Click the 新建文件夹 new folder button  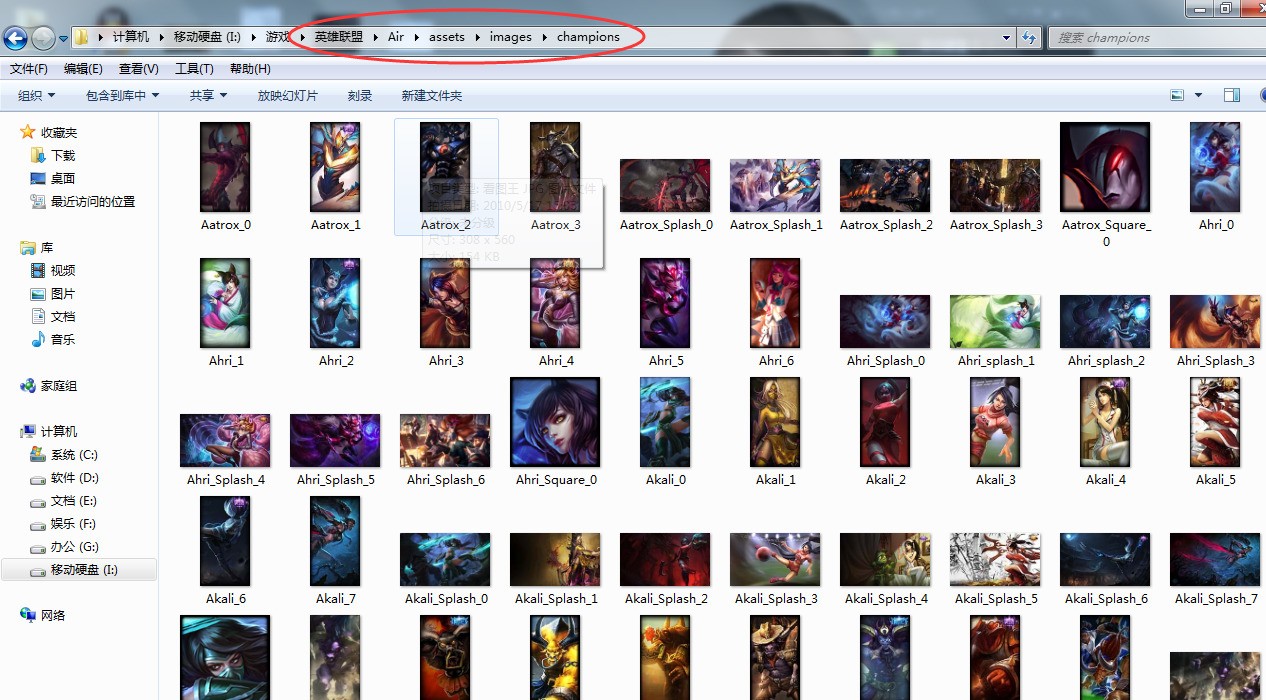click(x=431, y=95)
